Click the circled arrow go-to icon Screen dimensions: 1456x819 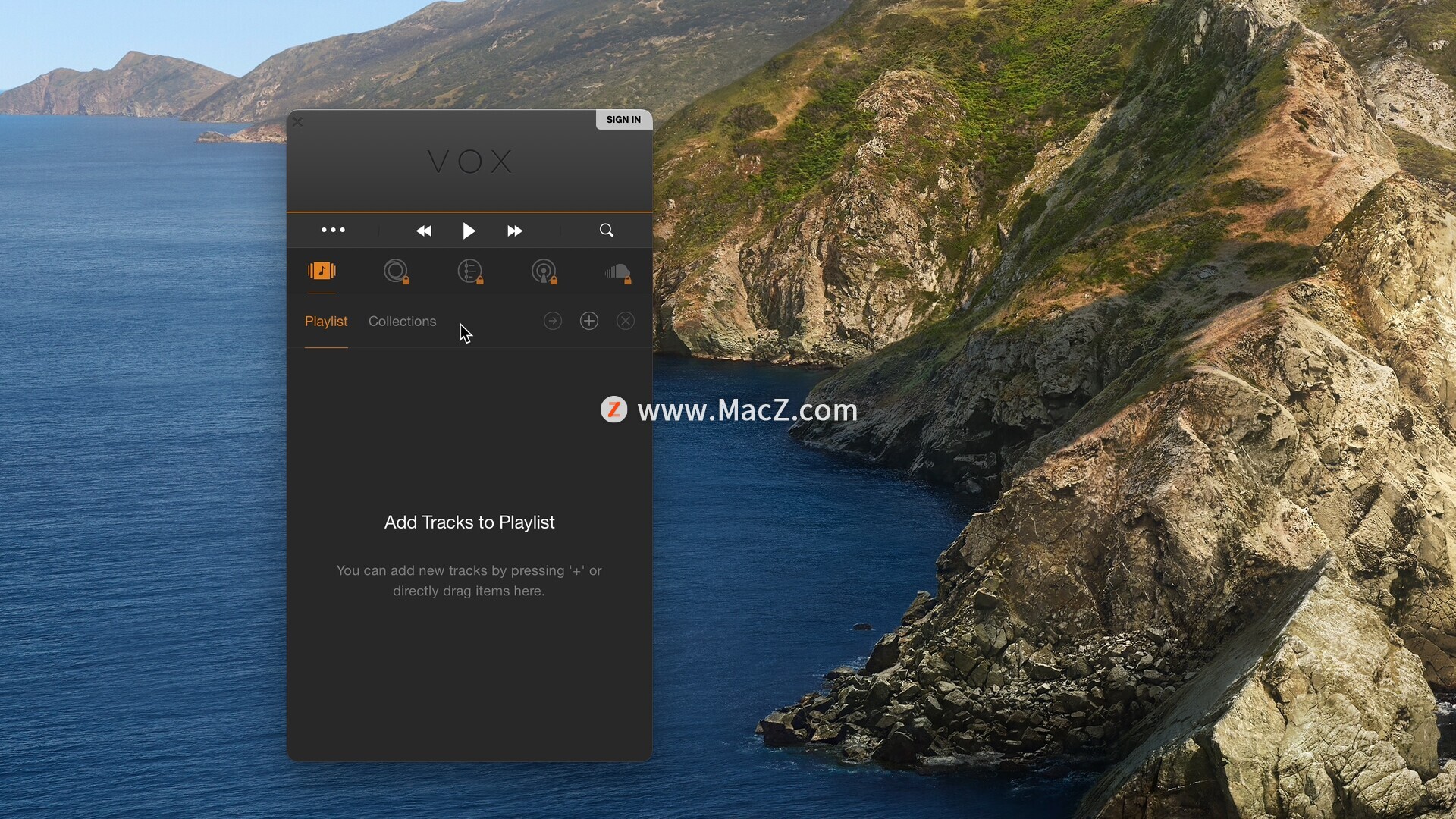pos(553,321)
